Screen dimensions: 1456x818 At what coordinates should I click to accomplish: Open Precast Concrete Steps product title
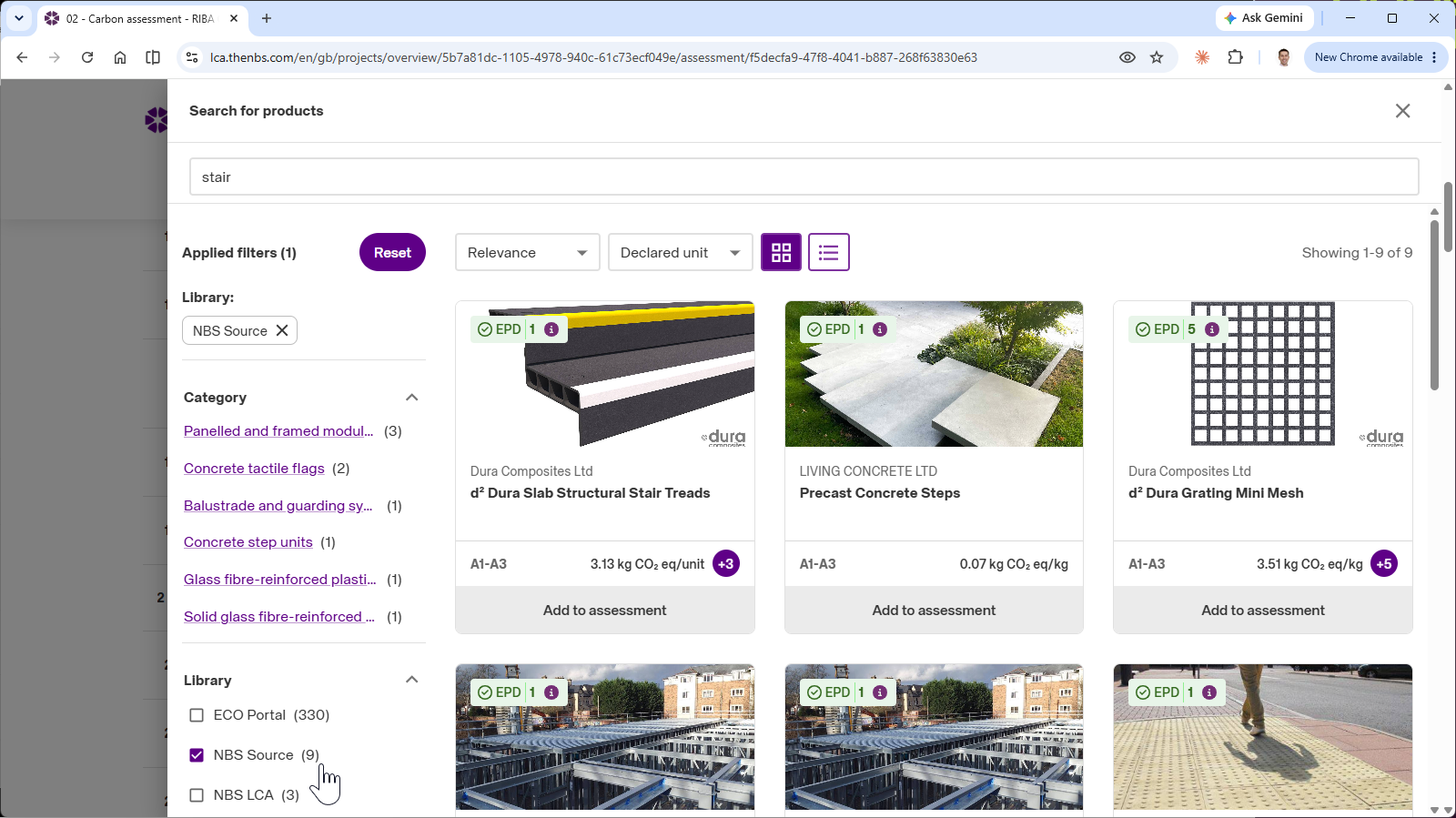880,493
